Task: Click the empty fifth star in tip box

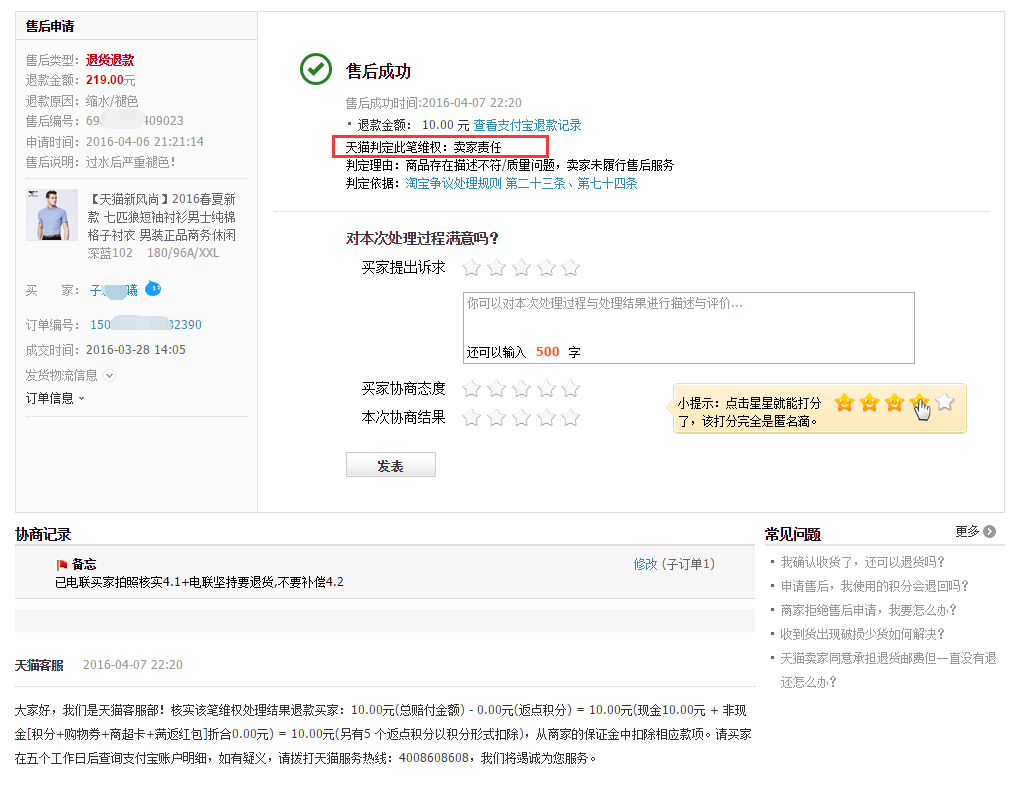Action: coord(945,402)
